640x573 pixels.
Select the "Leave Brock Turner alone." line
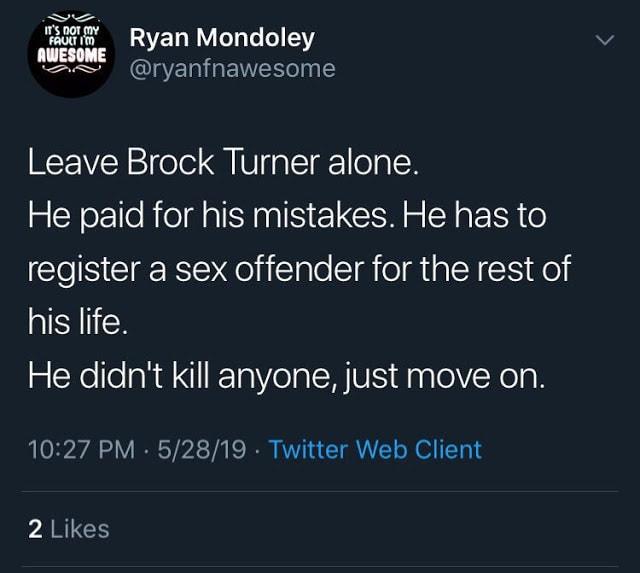click(x=223, y=162)
